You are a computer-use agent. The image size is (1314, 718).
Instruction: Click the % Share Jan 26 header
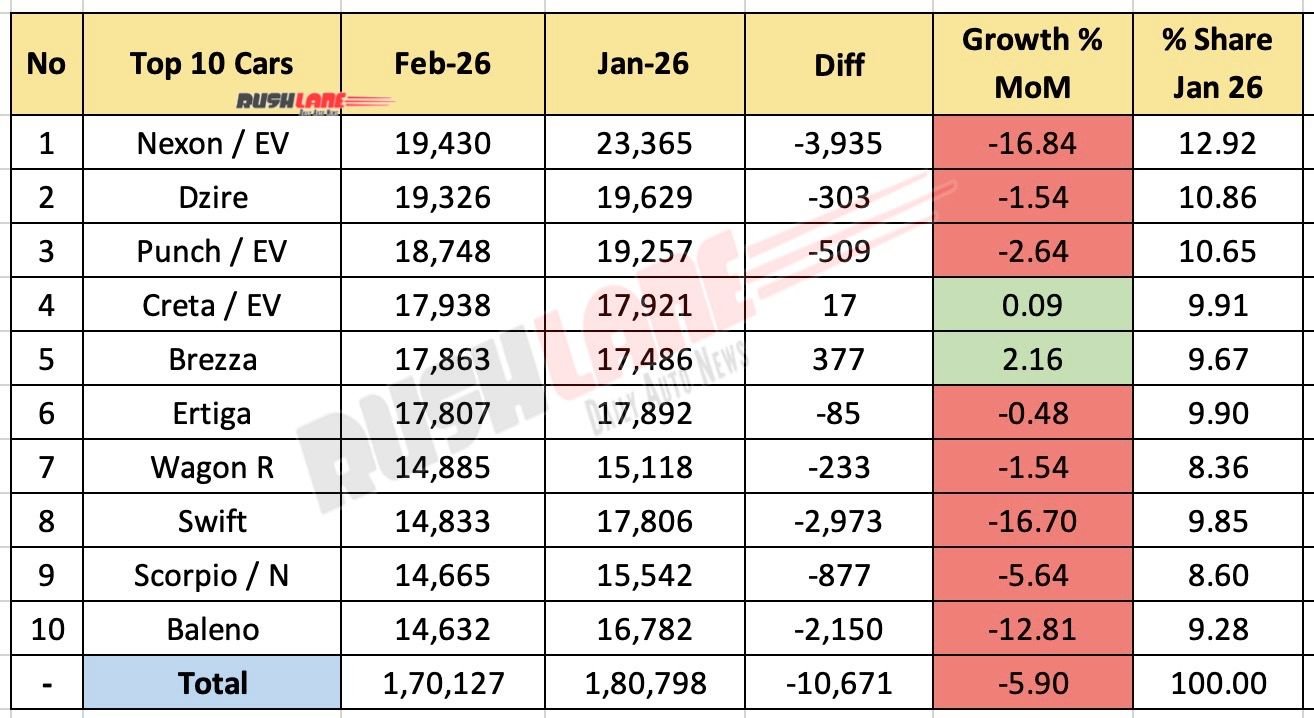1217,63
